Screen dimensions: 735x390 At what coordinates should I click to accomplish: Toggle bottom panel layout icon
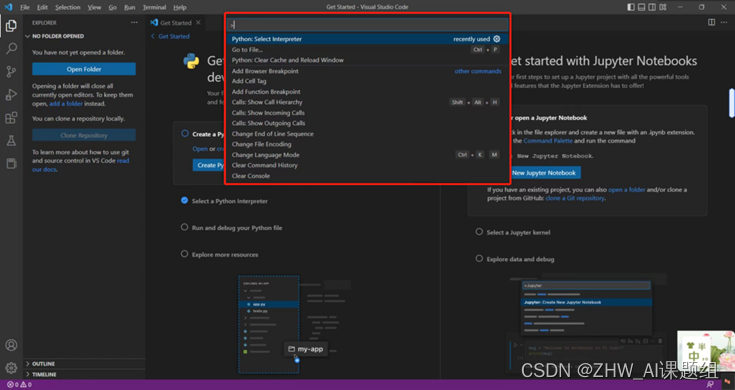642,7
